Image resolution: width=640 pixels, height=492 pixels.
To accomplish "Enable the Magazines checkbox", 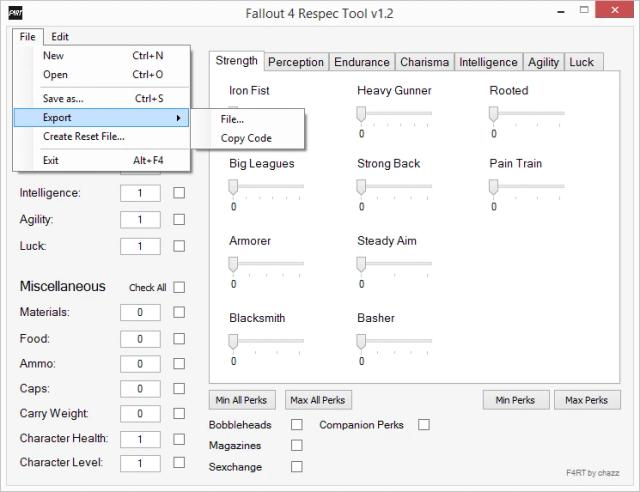I will coord(297,445).
